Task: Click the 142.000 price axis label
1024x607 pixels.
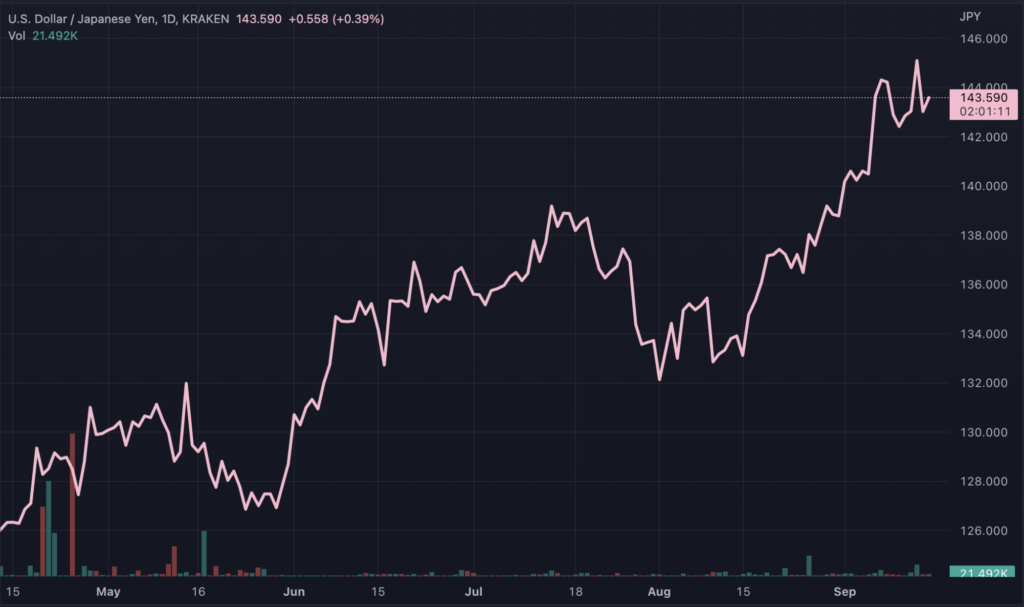Action: pos(984,137)
